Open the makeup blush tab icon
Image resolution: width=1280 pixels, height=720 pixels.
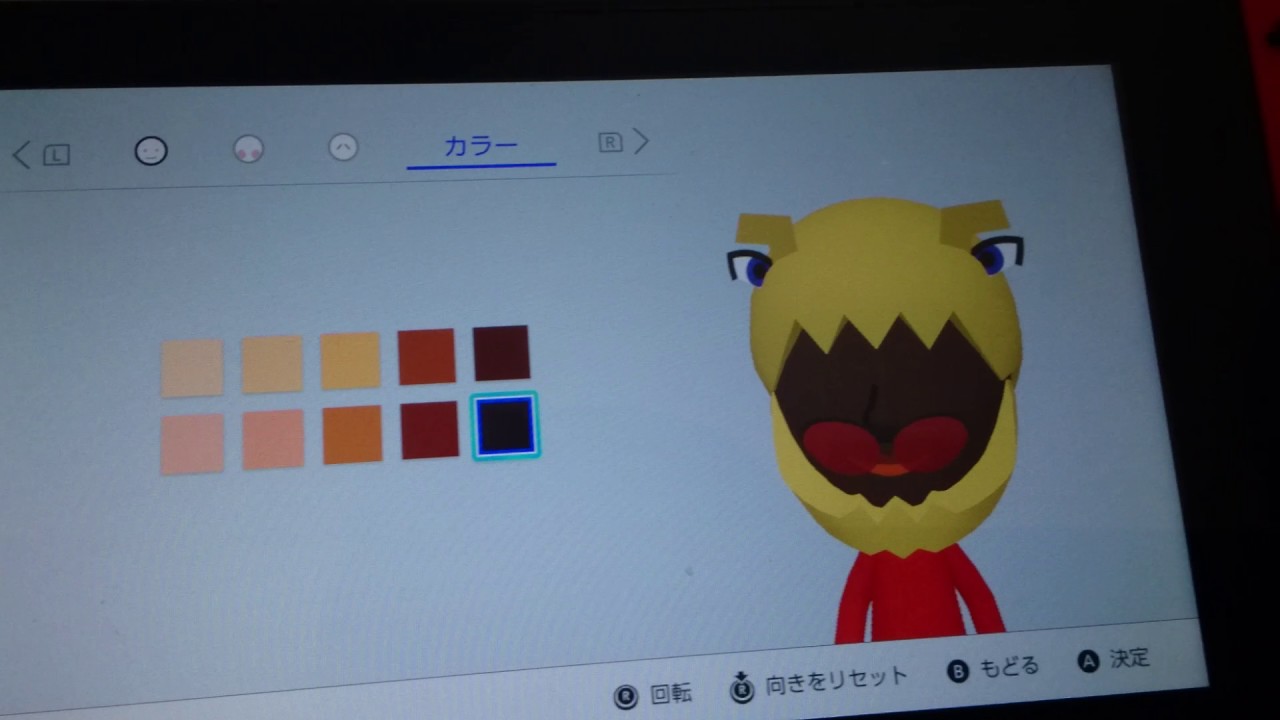248,150
